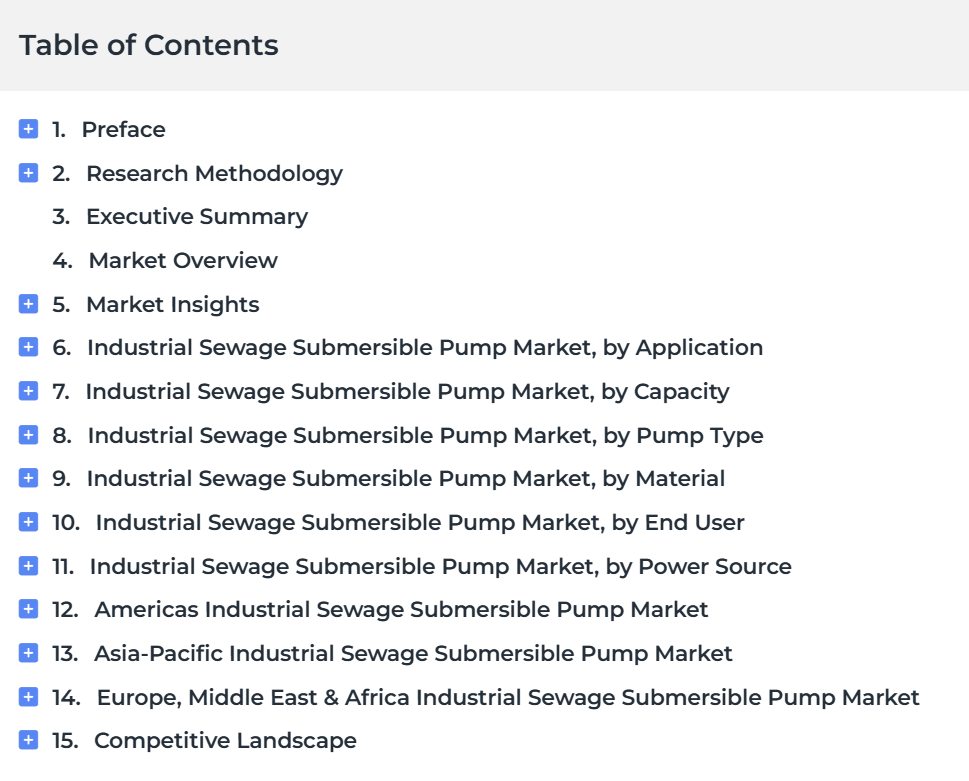This screenshot has width=969, height=781.
Task: Click plus icon for Europe, Middle East & Africa
Action: (28, 697)
